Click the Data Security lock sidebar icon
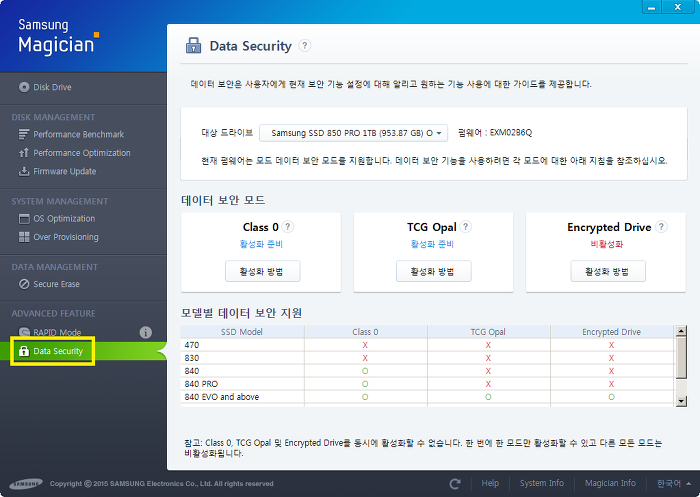The height and width of the screenshot is (497, 700). click(x=24, y=351)
